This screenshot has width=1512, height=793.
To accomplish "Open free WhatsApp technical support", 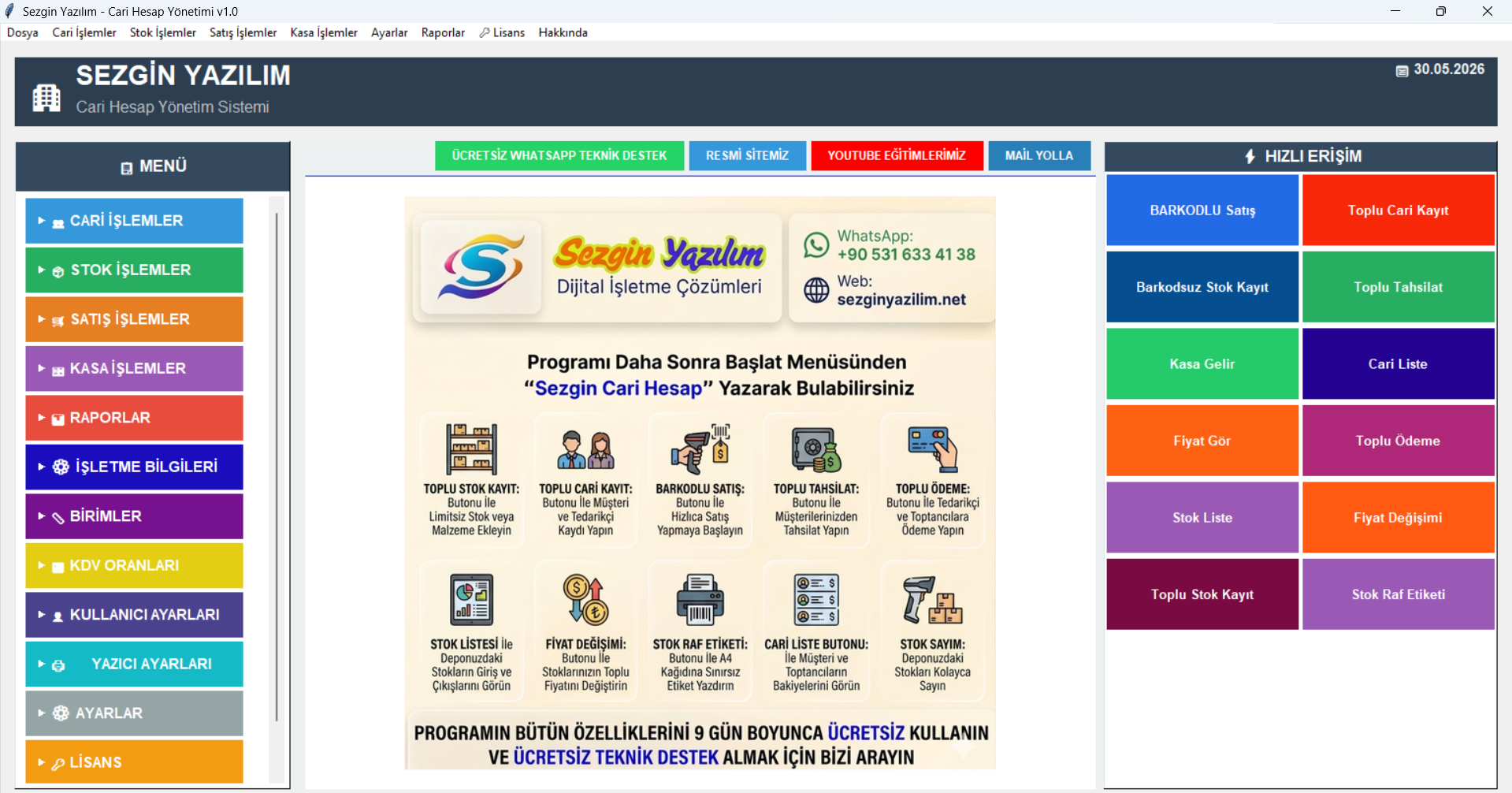I will (559, 155).
